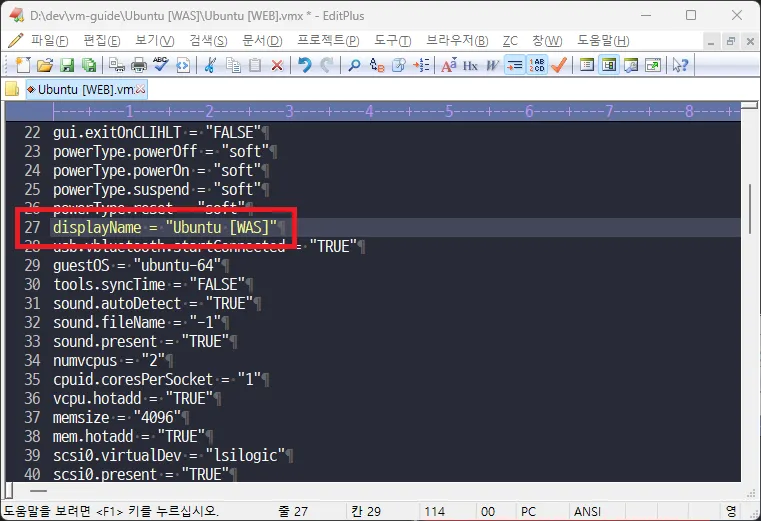Click the 칸 29 status bar field
The image size is (761, 521).
tap(366, 511)
